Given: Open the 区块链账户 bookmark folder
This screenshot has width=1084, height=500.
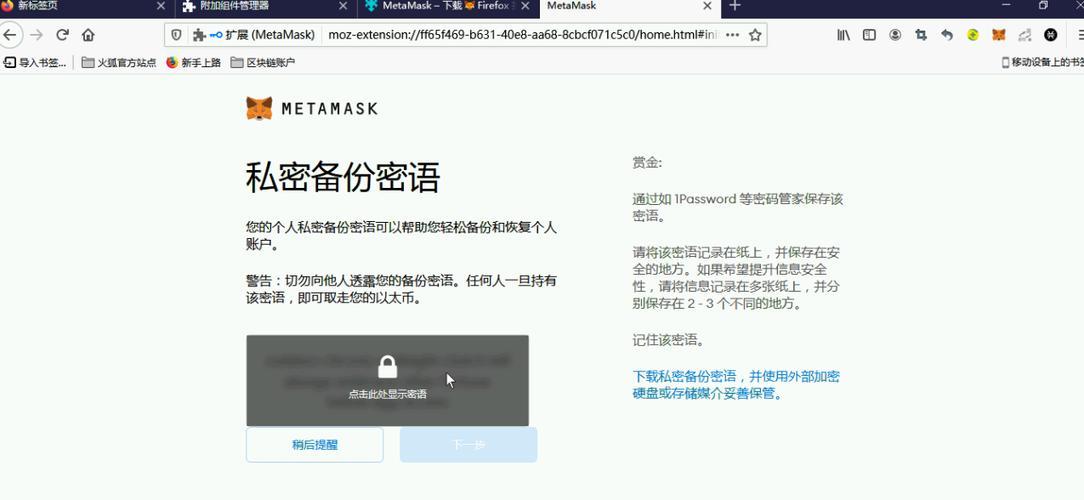Looking at the screenshot, I should (x=263, y=62).
